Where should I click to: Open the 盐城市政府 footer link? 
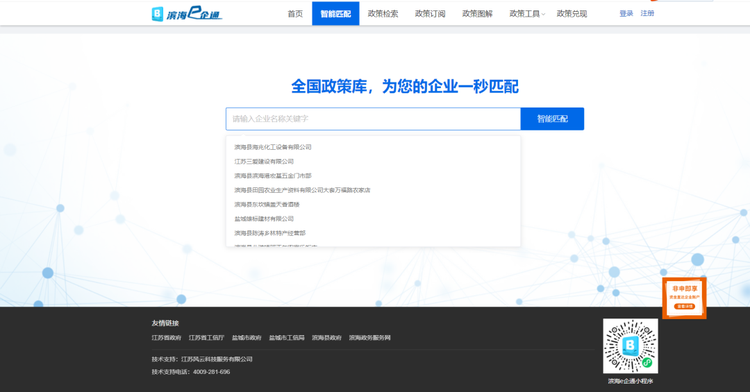(247, 338)
